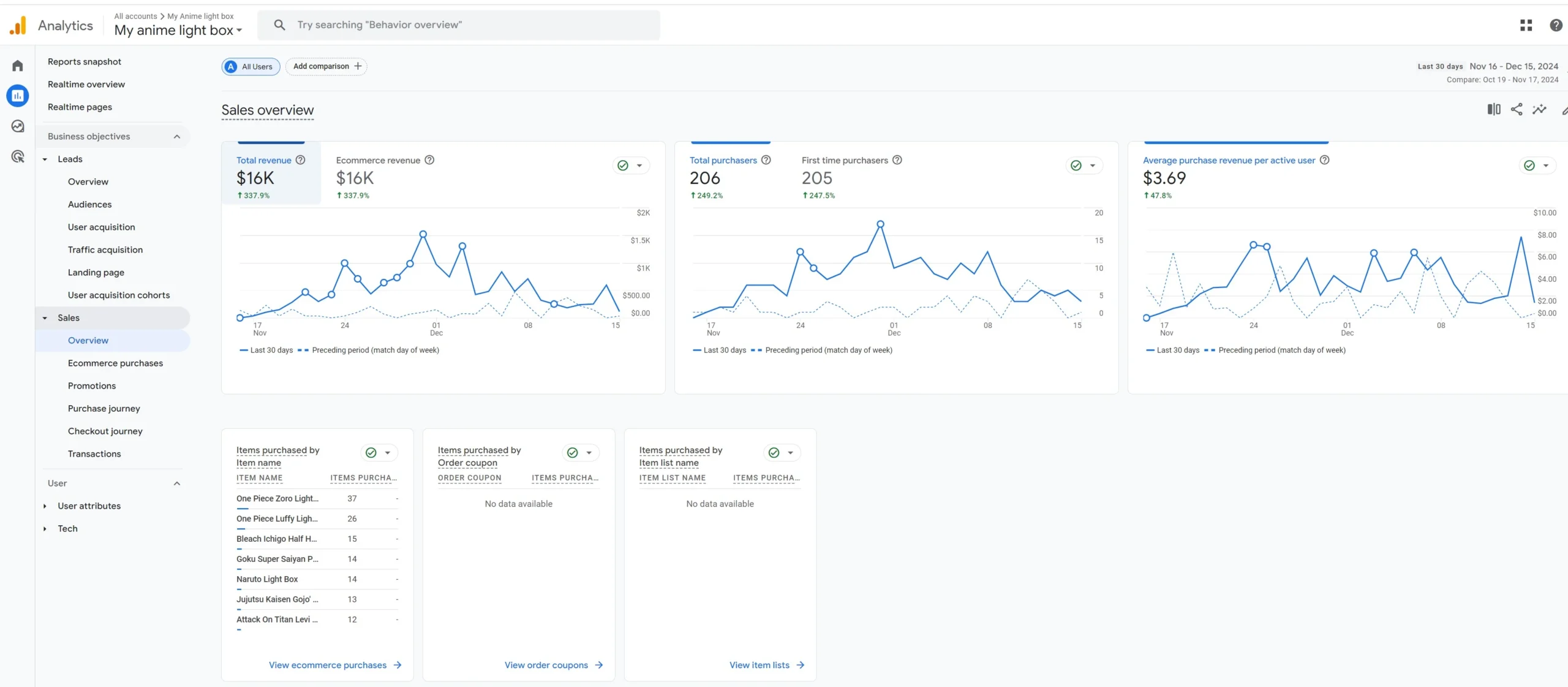Viewport: 1568px width, 687px height.
Task: Open the Transactions report in the sidebar
Action: (x=94, y=454)
